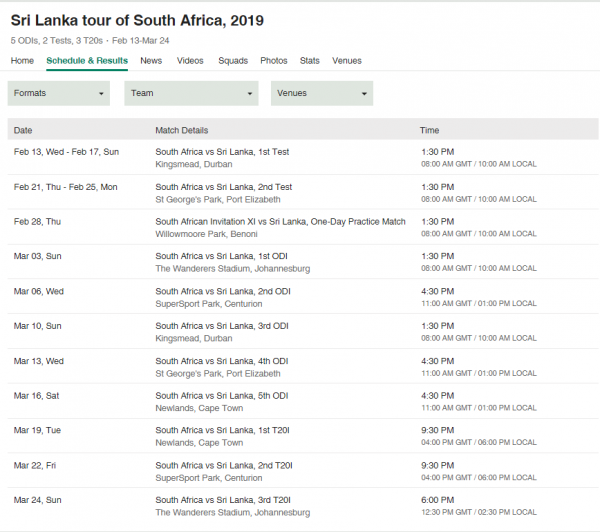Click the 'Mar 19, Tue' date
This screenshot has height=532, width=600.
tap(37, 430)
